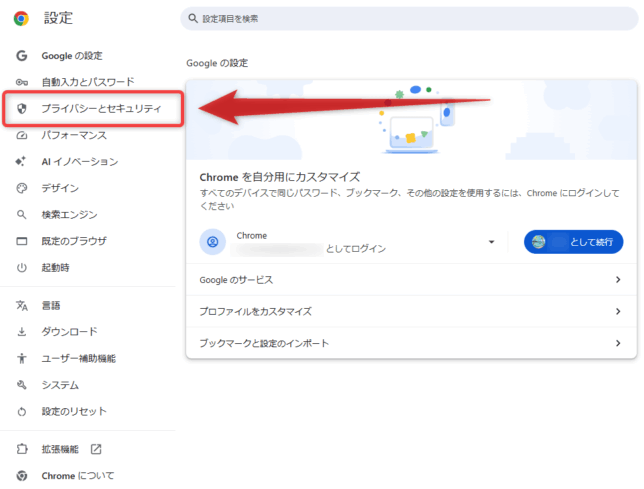Viewport: 644px width, 489px height.
Task: Click the Google の設定 section title
Action: (x=217, y=63)
